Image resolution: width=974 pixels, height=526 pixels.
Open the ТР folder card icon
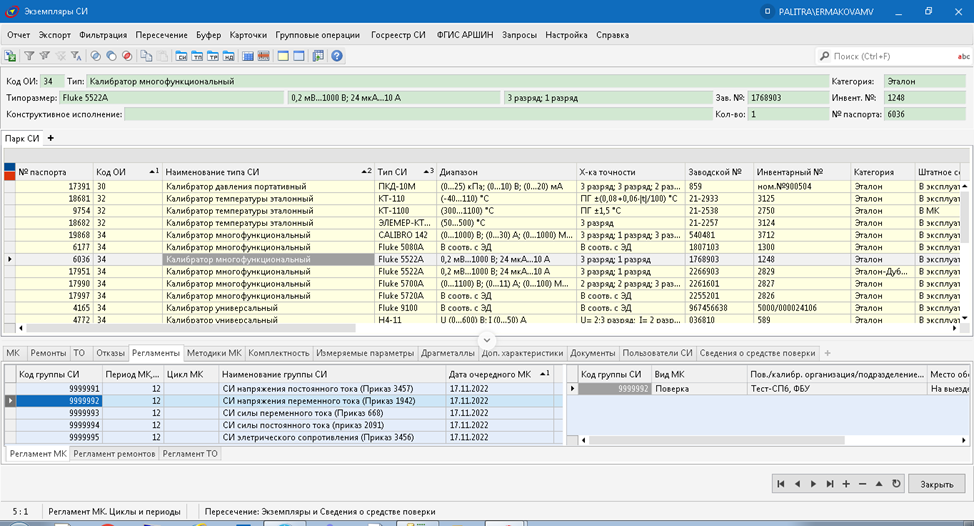212,56
